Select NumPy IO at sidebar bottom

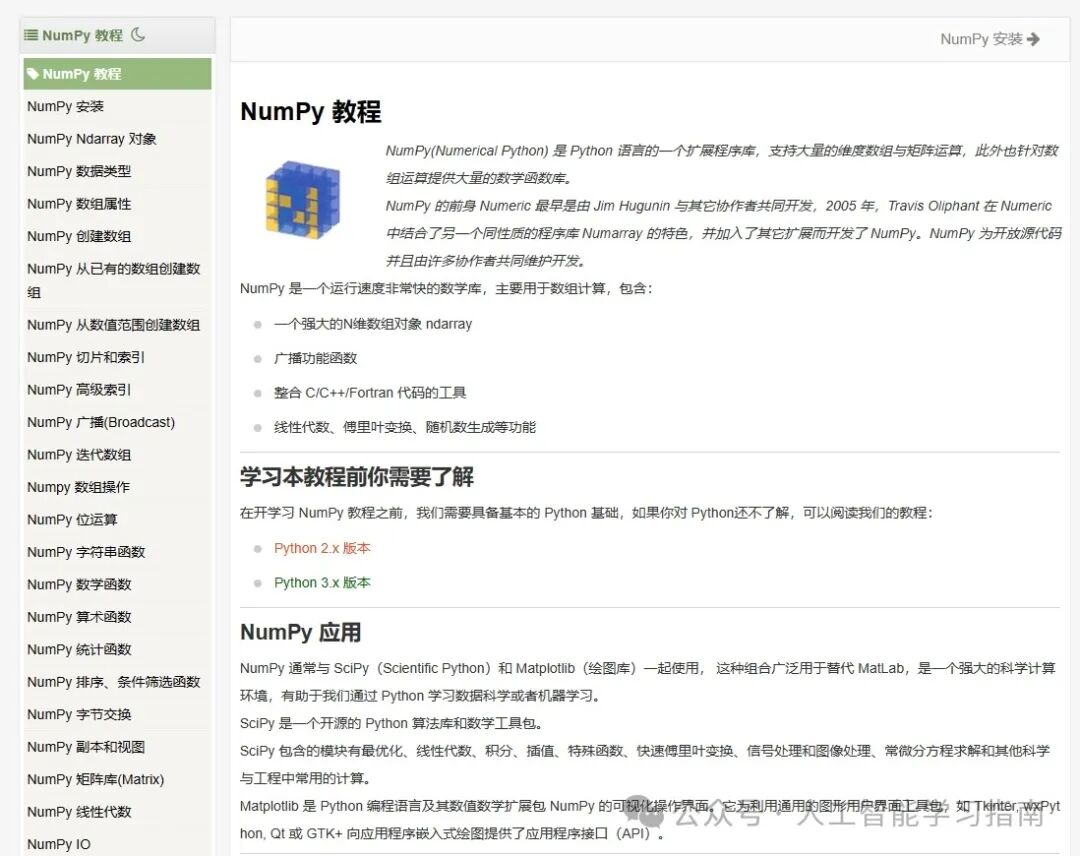(58, 844)
